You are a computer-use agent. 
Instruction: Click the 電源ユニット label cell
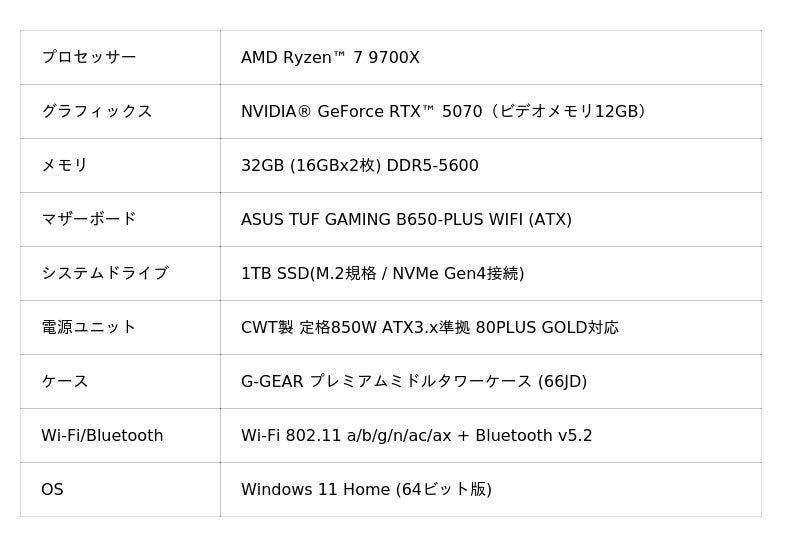(88, 327)
